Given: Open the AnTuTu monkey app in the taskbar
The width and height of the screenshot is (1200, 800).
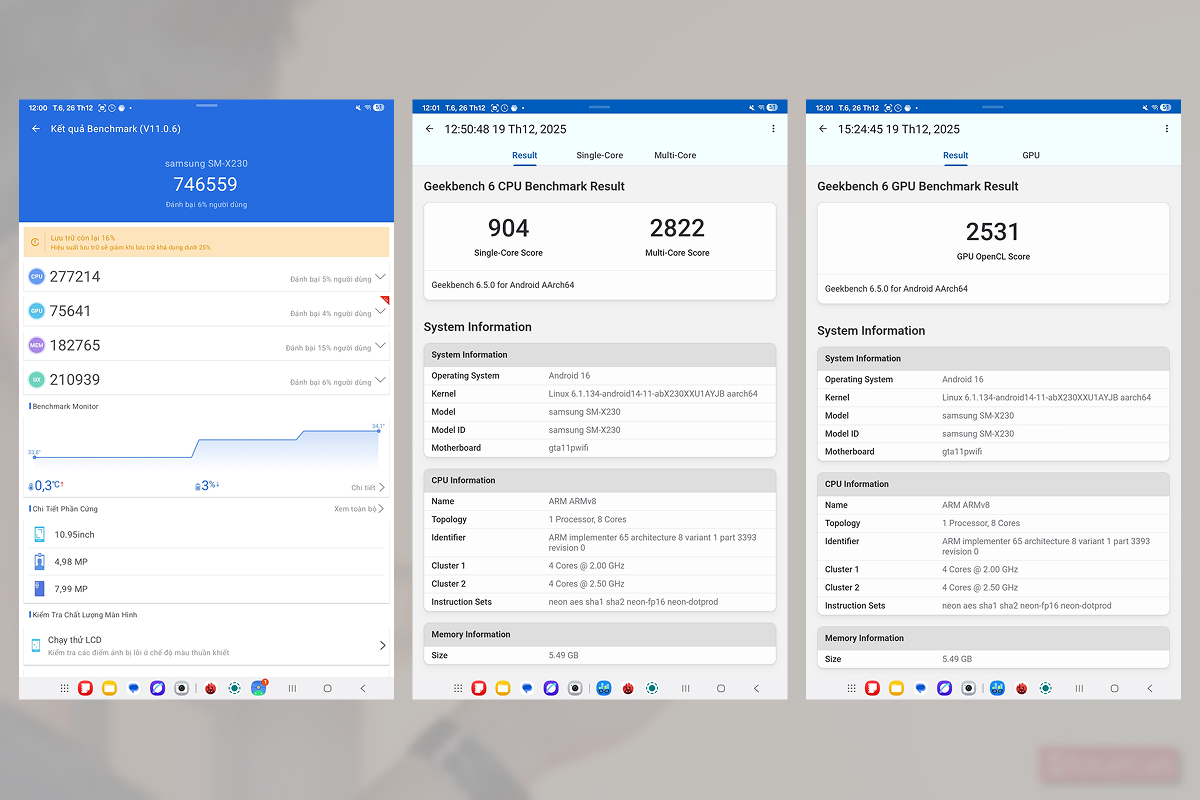Looking at the screenshot, I should (211, 688).
